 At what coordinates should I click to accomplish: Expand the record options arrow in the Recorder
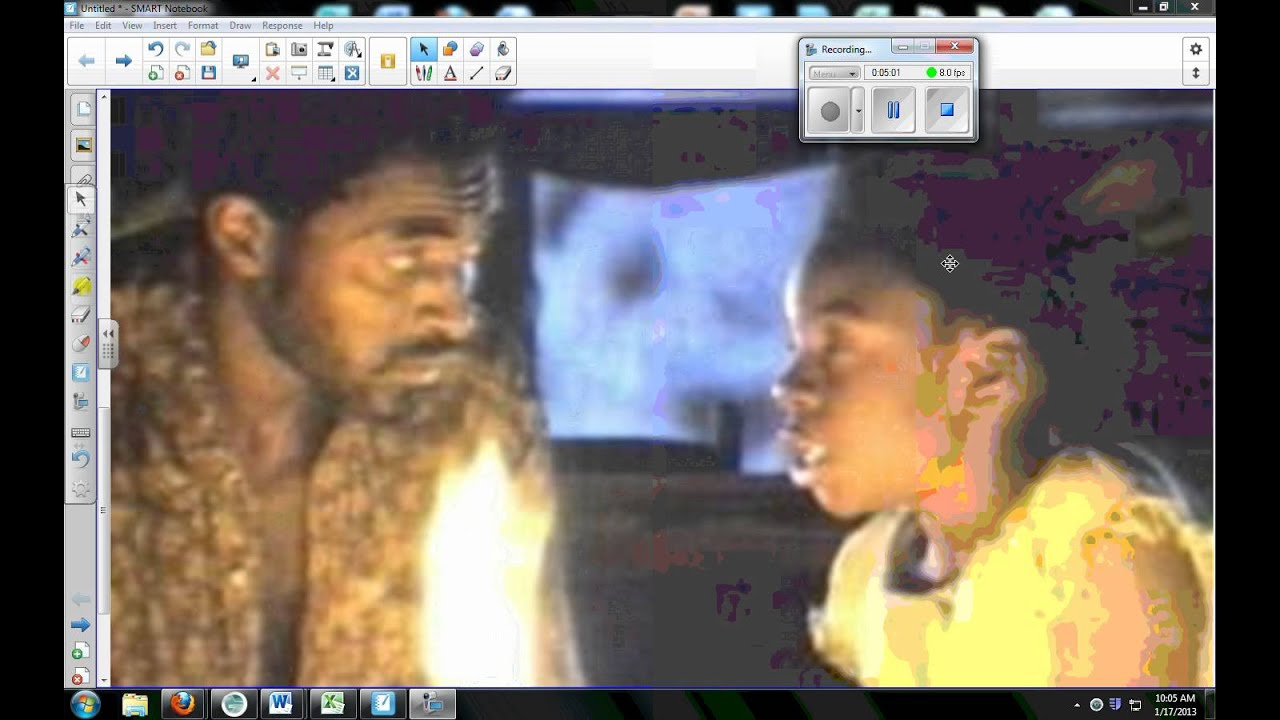(x=858, y=111)
